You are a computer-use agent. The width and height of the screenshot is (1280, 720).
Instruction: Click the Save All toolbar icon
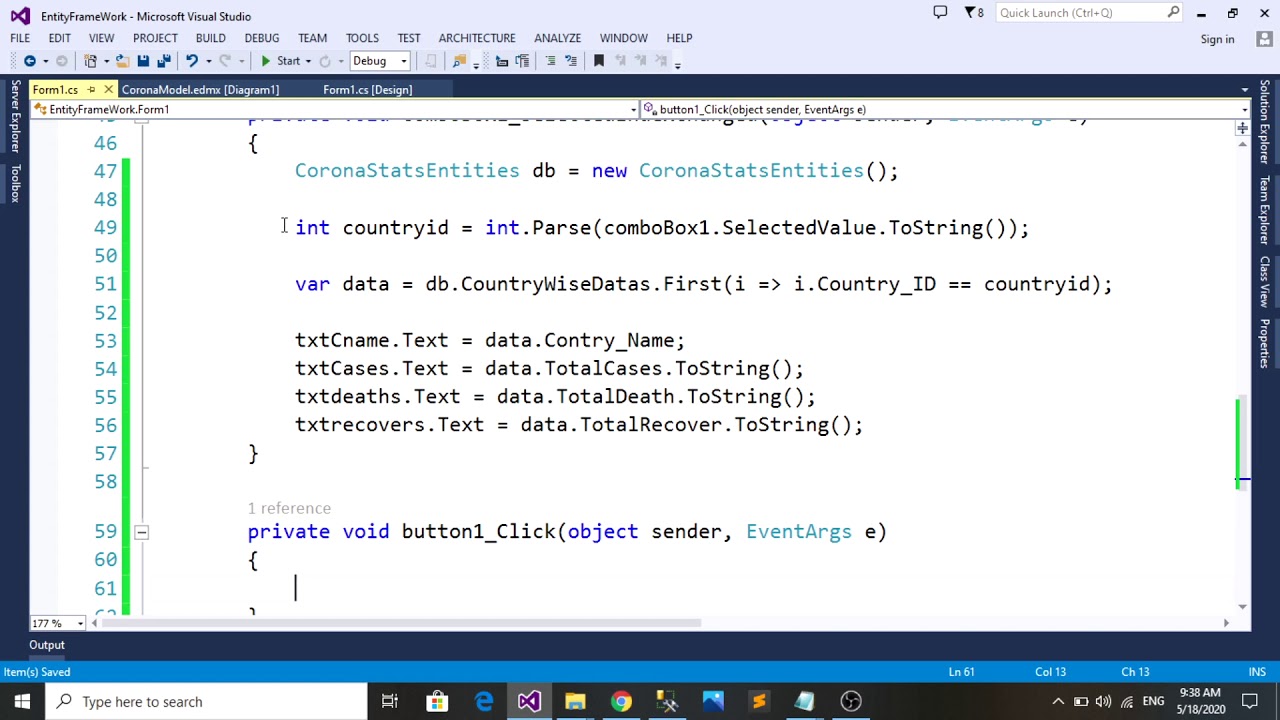pyautogui.click(x=164, y=61)
